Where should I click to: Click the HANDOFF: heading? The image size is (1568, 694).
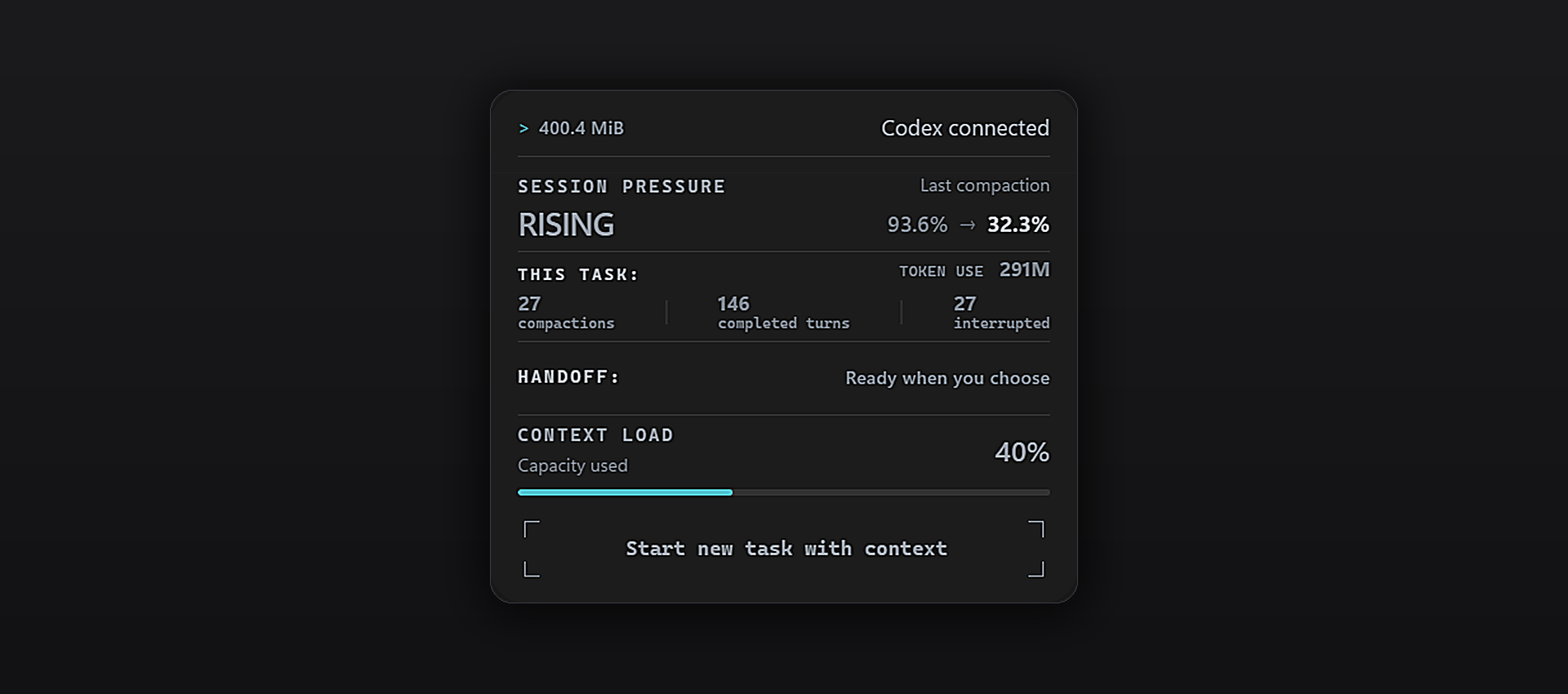[x=568, y=377]
